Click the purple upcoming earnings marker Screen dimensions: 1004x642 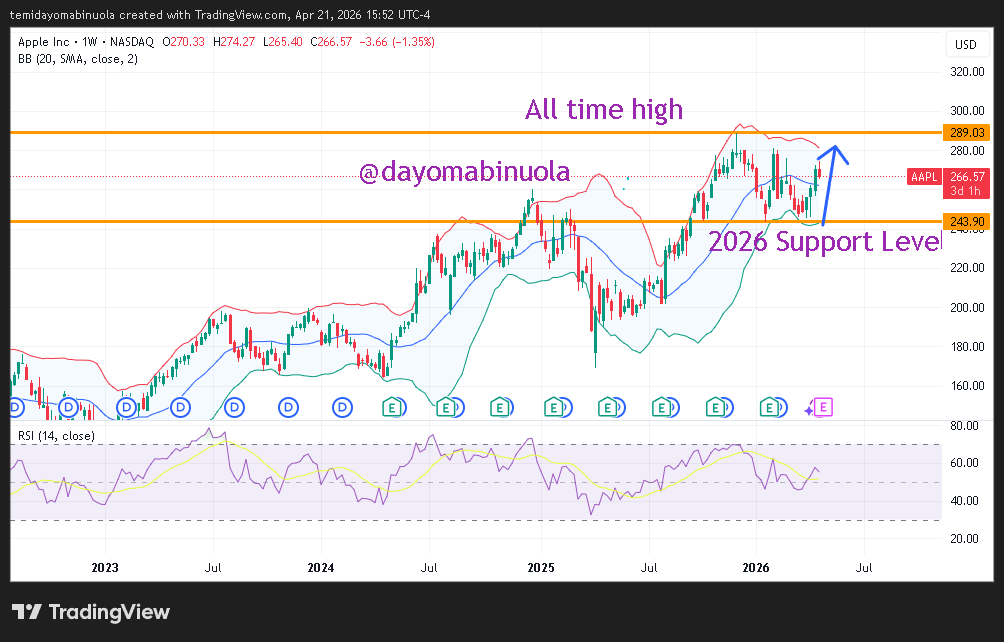pos(823,407)
